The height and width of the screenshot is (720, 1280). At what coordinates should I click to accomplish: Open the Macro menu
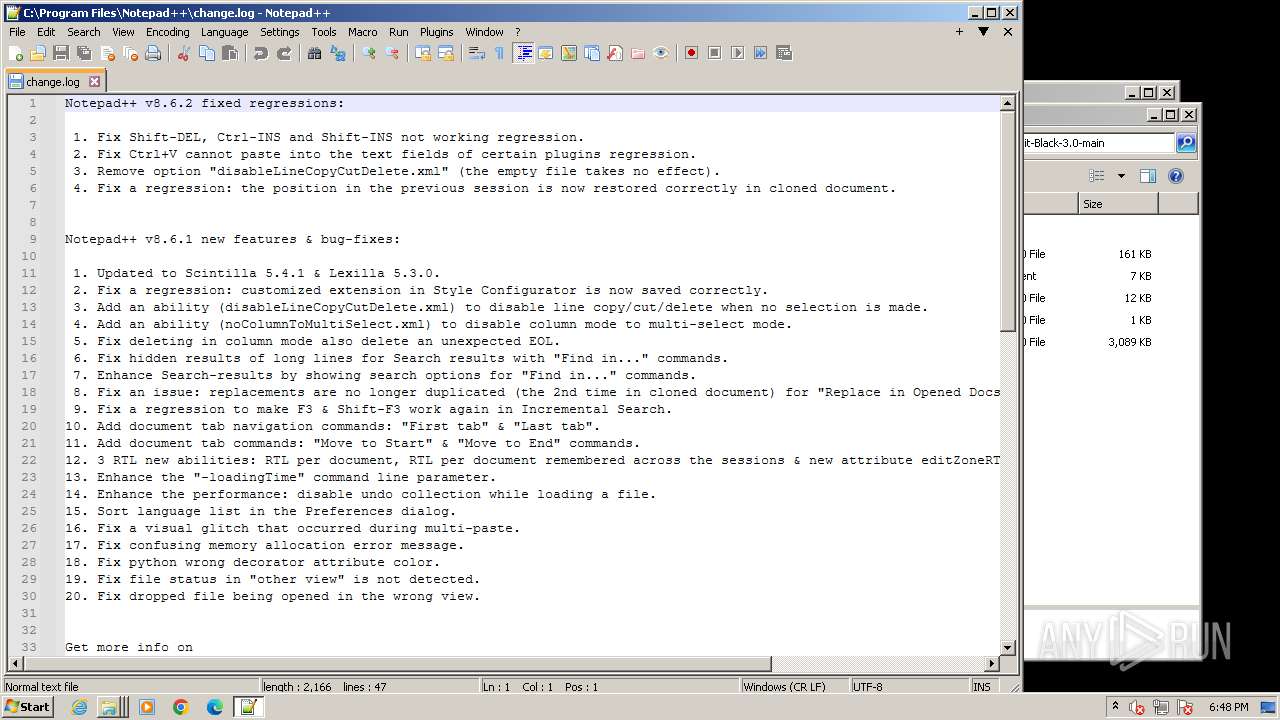click(x=362, y=32)
